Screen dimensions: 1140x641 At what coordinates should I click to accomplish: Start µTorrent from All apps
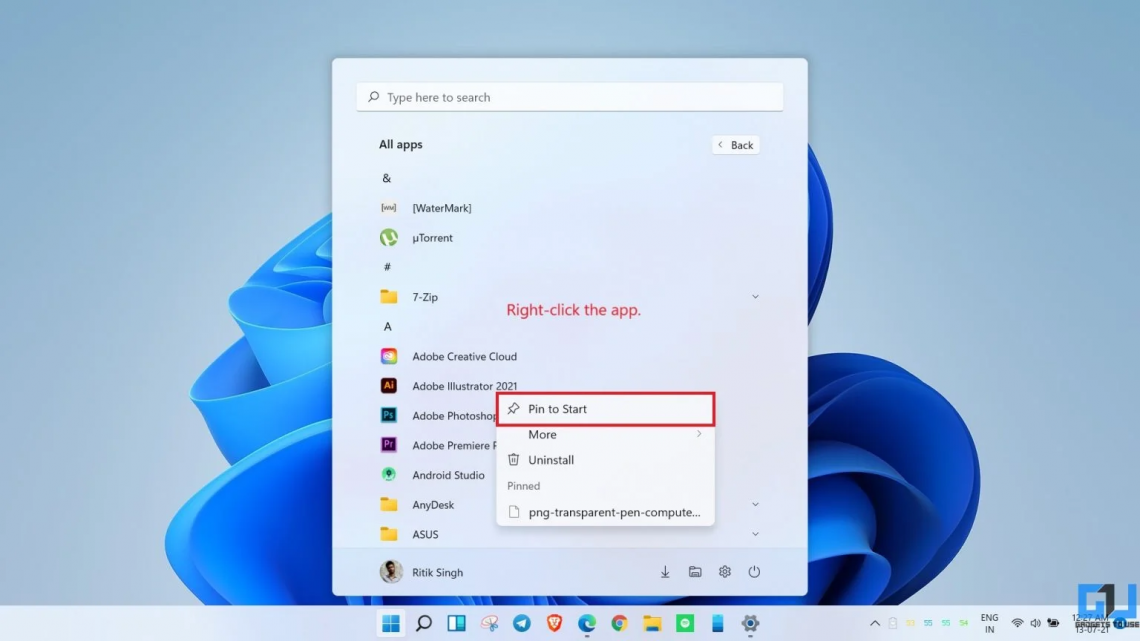point(433,237)
